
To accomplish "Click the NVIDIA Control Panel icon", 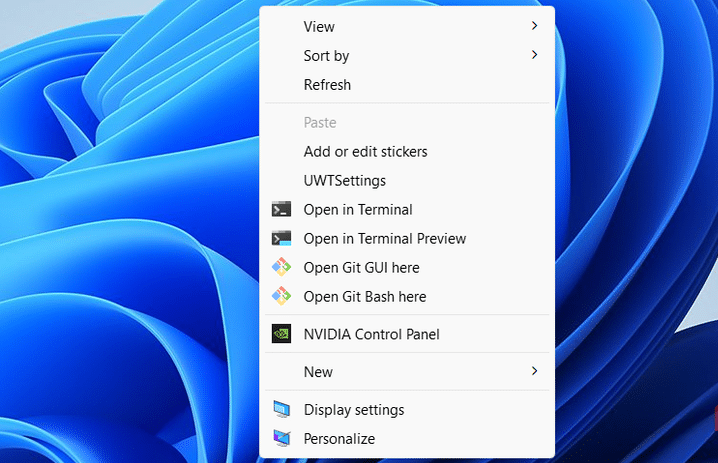I will [x=281, y=334].
